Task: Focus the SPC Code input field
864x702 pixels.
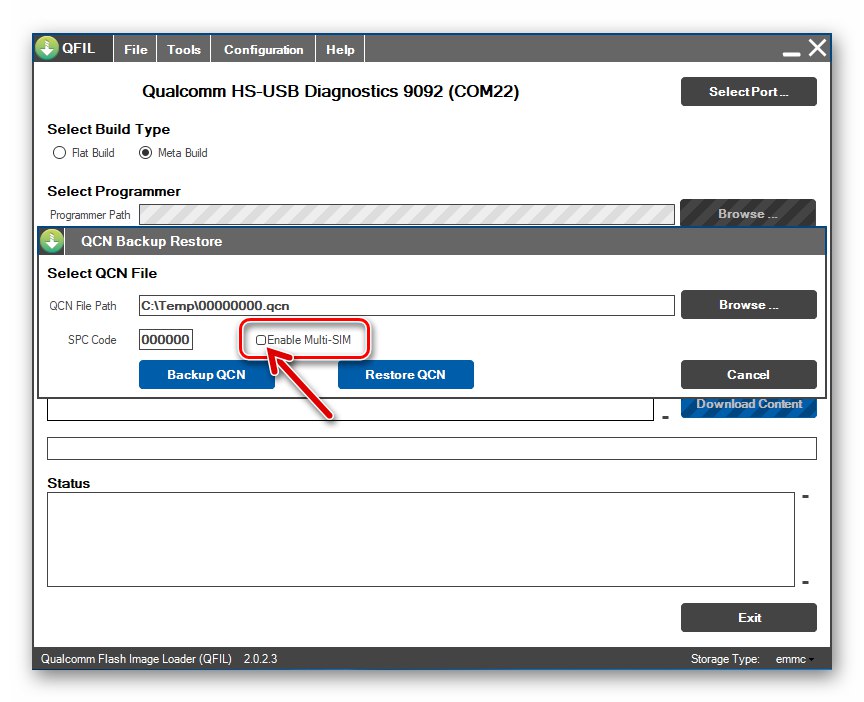Action: [165, 339]
